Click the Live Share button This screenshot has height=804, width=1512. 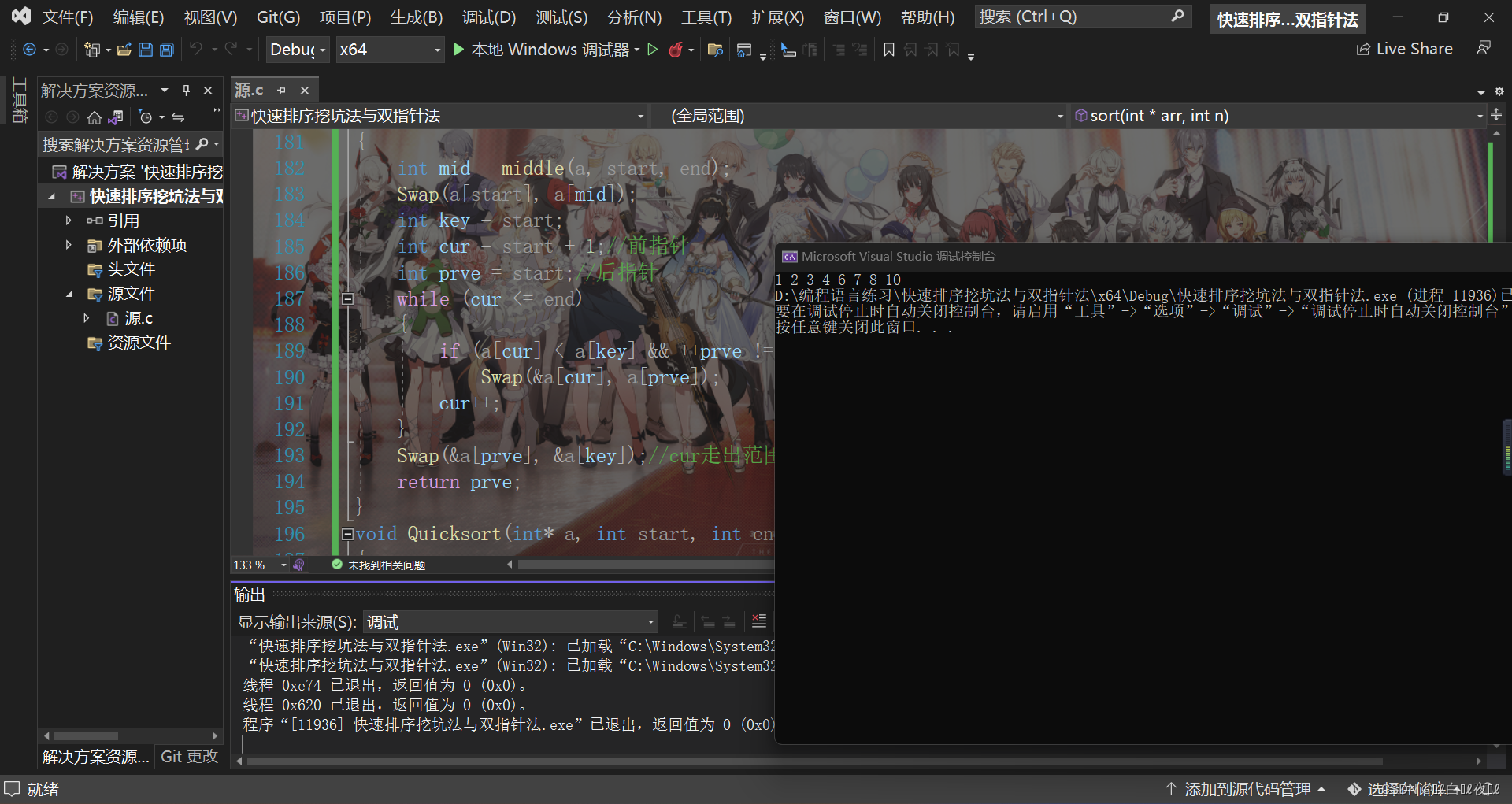(x=1404, y=49)
